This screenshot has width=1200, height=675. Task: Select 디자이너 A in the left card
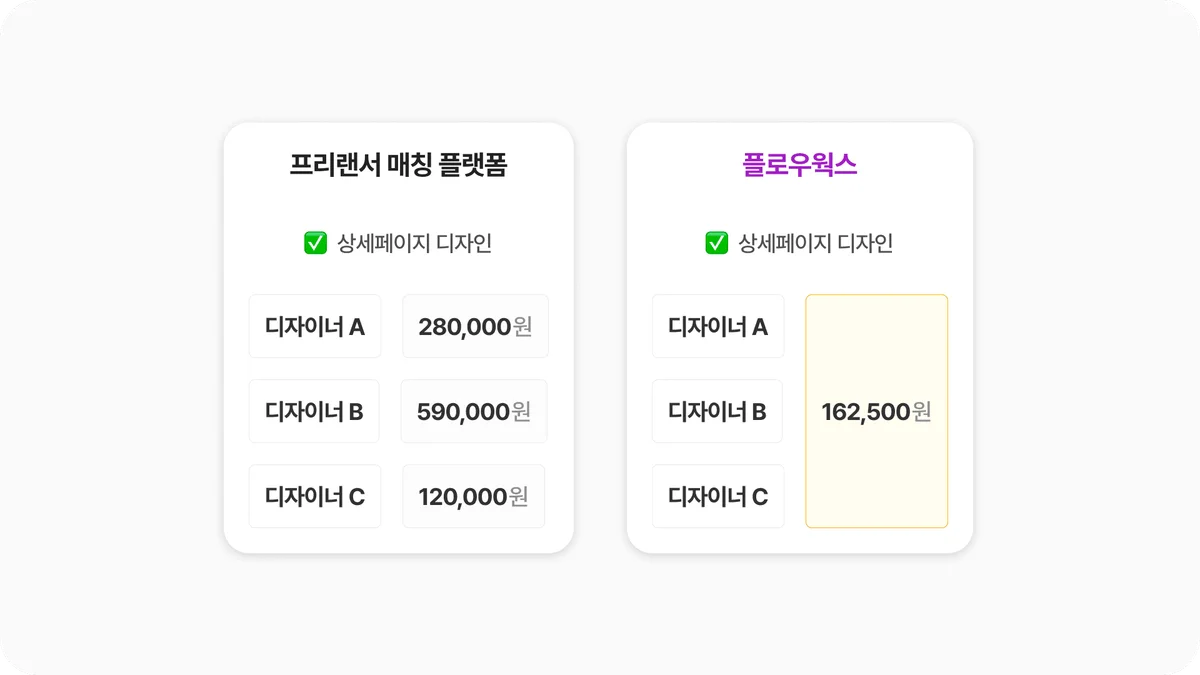pos(315,326)
